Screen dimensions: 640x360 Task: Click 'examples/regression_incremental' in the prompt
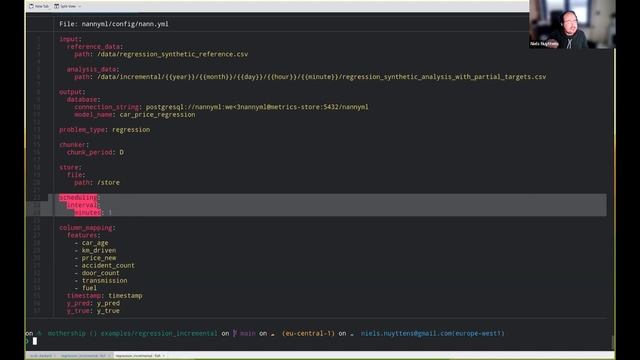tap(159, 333)
